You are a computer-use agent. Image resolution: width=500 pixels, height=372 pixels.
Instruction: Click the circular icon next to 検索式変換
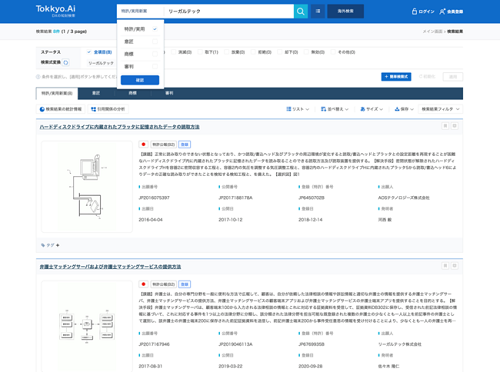[x=66, y=62]
